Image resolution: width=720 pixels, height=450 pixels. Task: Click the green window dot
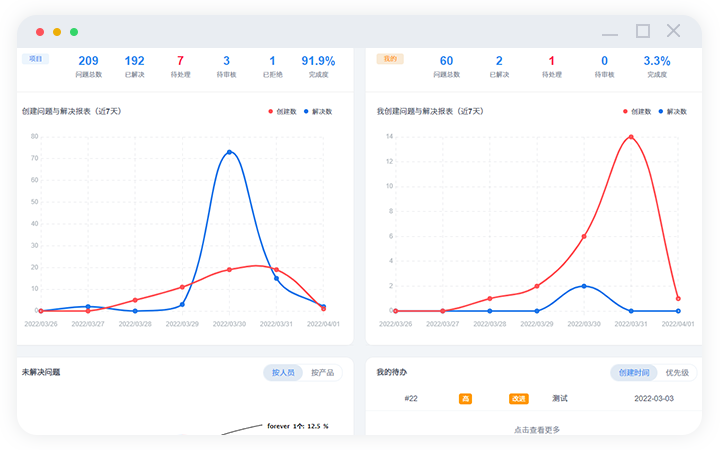(74, 32)
